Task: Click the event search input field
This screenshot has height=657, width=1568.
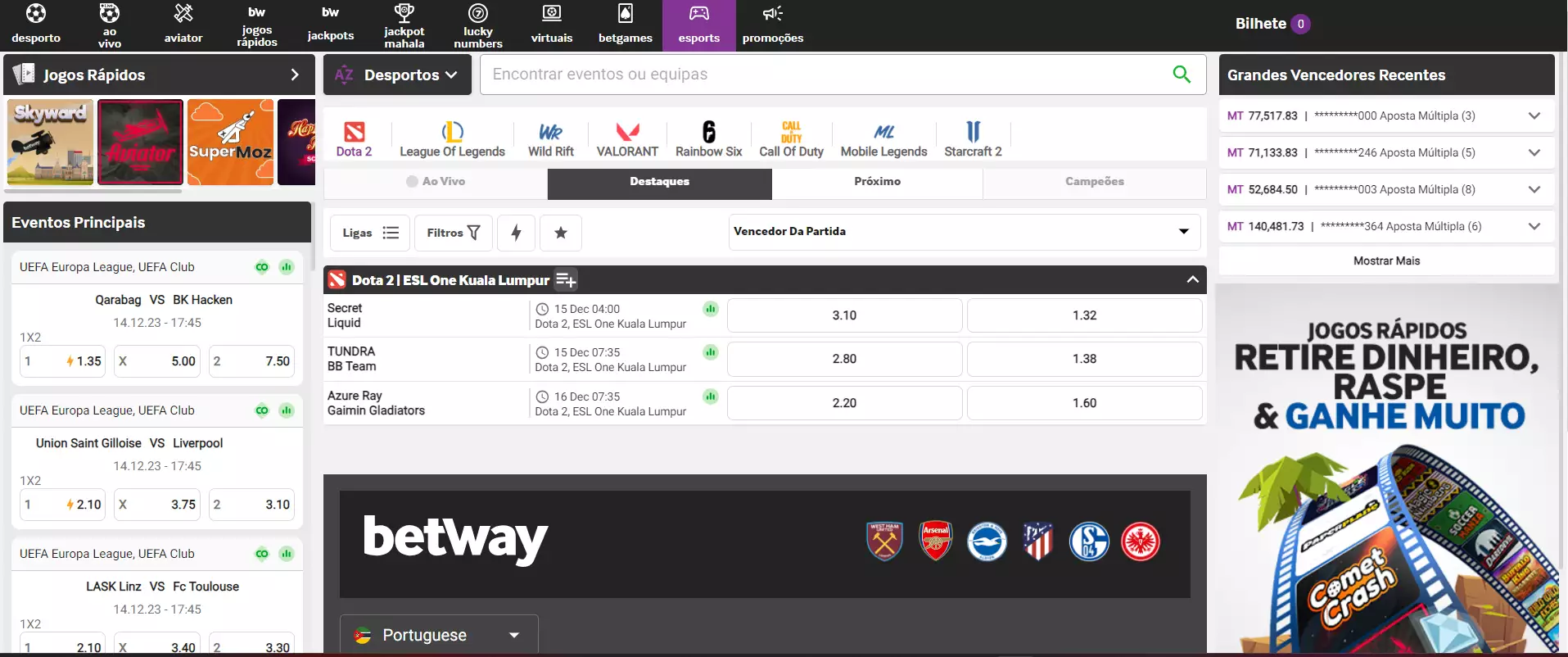Action: (819, 75)
